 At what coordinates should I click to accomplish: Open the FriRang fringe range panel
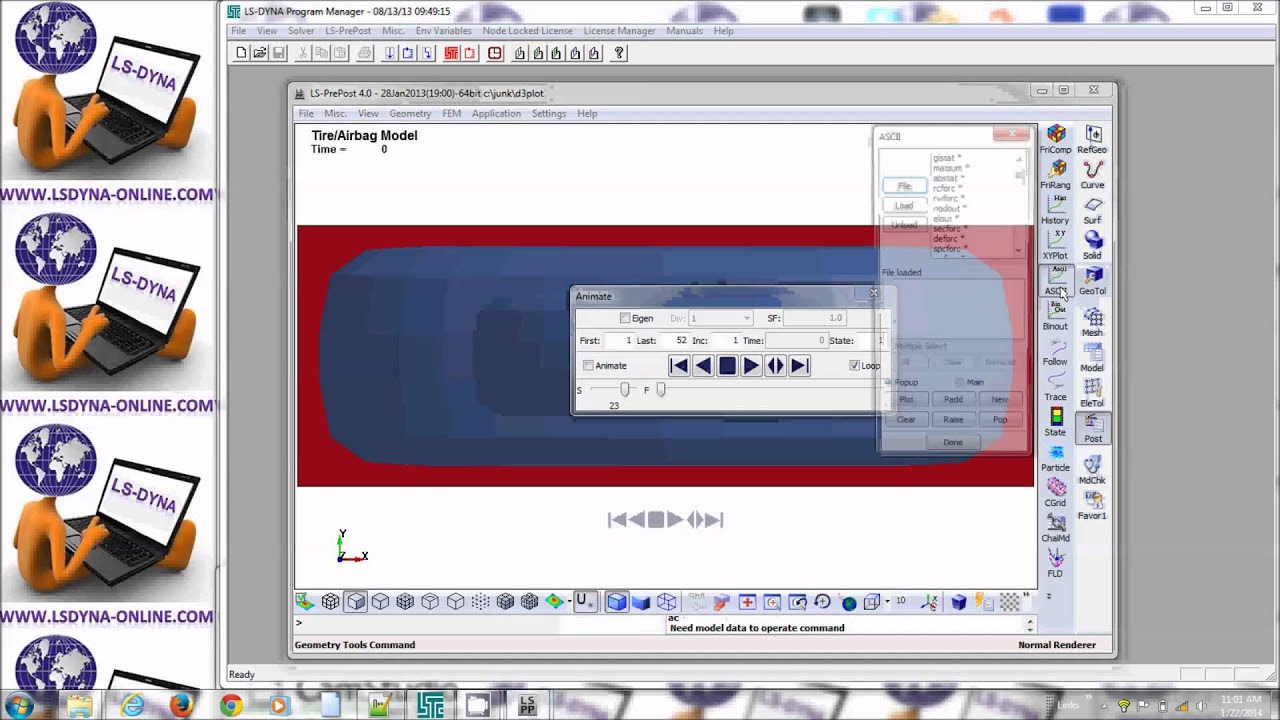pos(1055,174)
